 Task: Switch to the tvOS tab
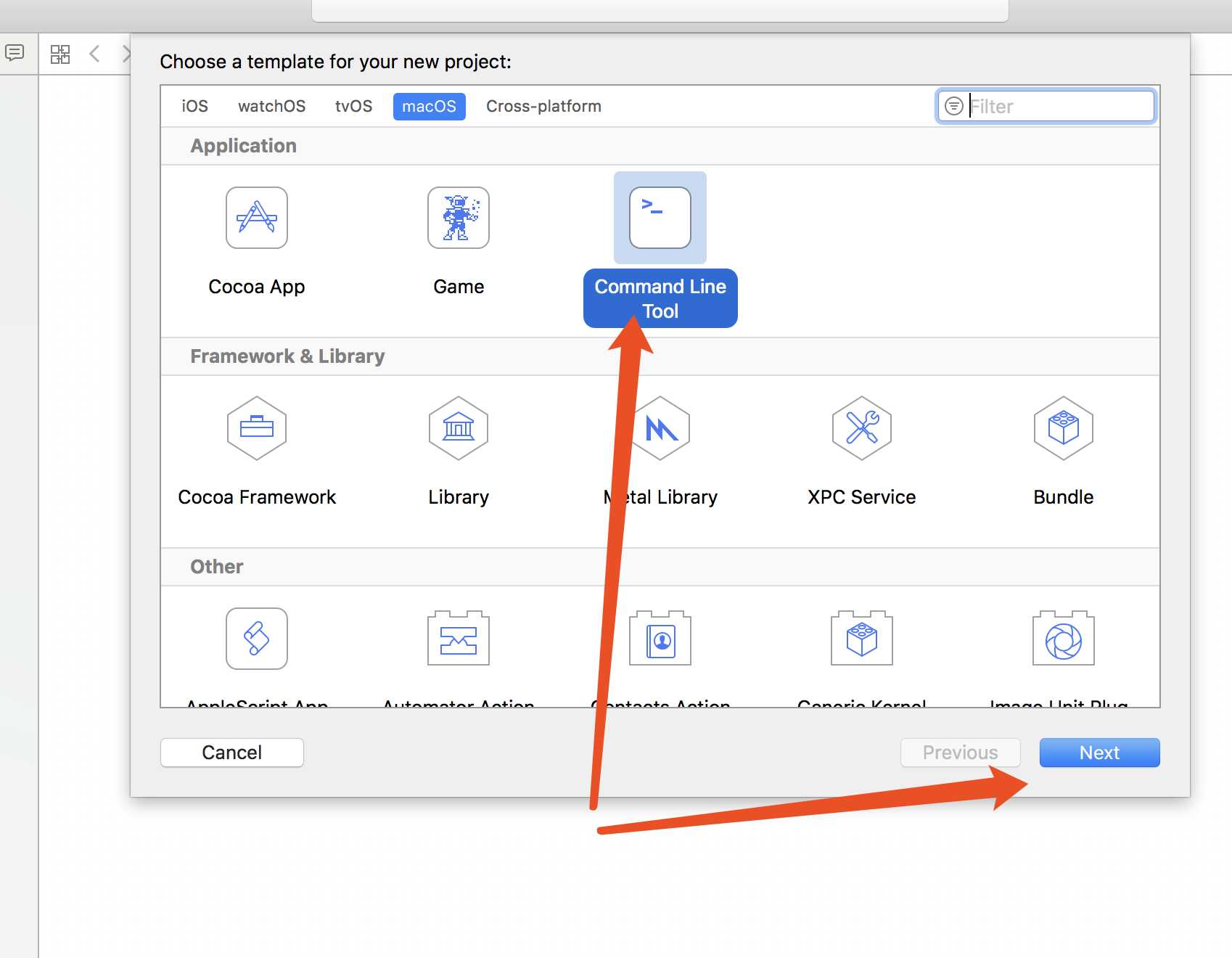(353, 106)
